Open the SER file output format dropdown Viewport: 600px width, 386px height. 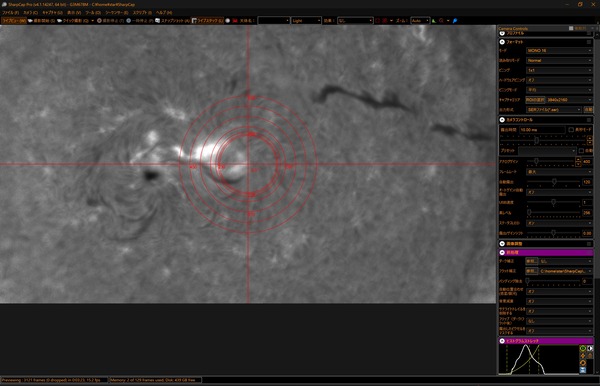click(554, 110)
